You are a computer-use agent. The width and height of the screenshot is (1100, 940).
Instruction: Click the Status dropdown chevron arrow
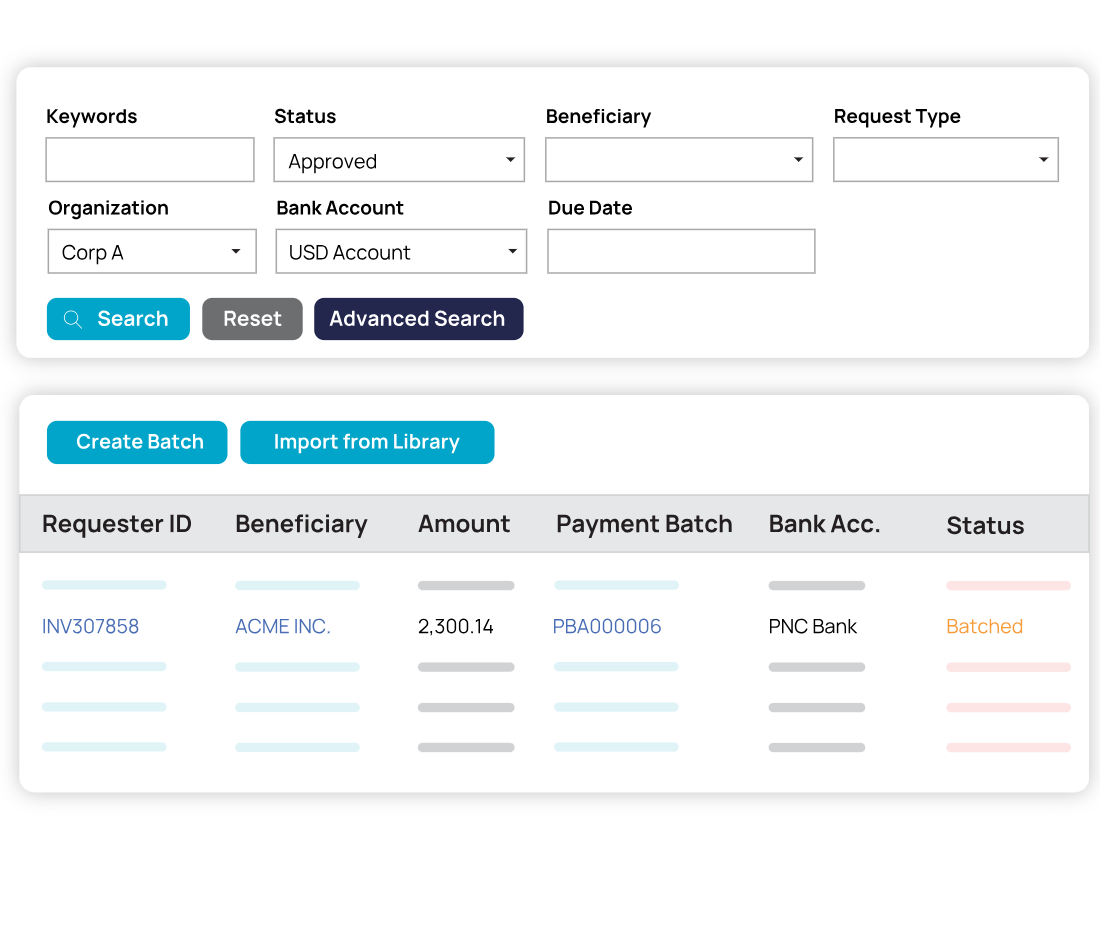pyautogui.click(x=512, y=160)
